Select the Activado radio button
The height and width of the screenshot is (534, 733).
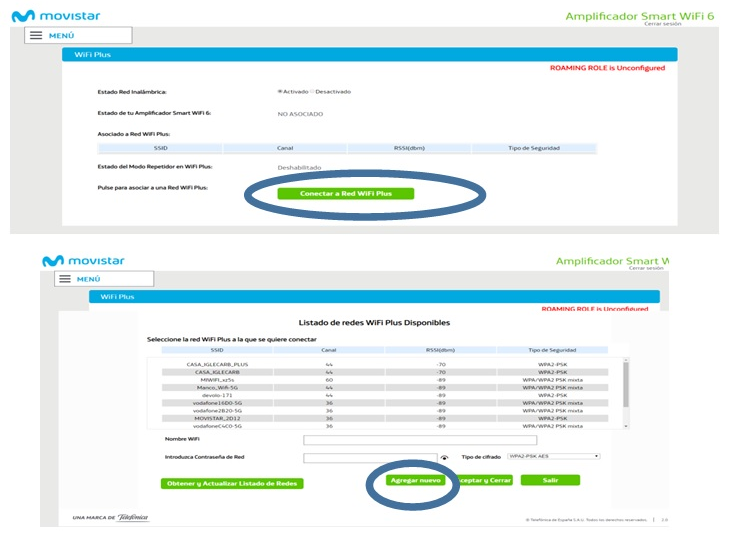click(x=279, y=91)
